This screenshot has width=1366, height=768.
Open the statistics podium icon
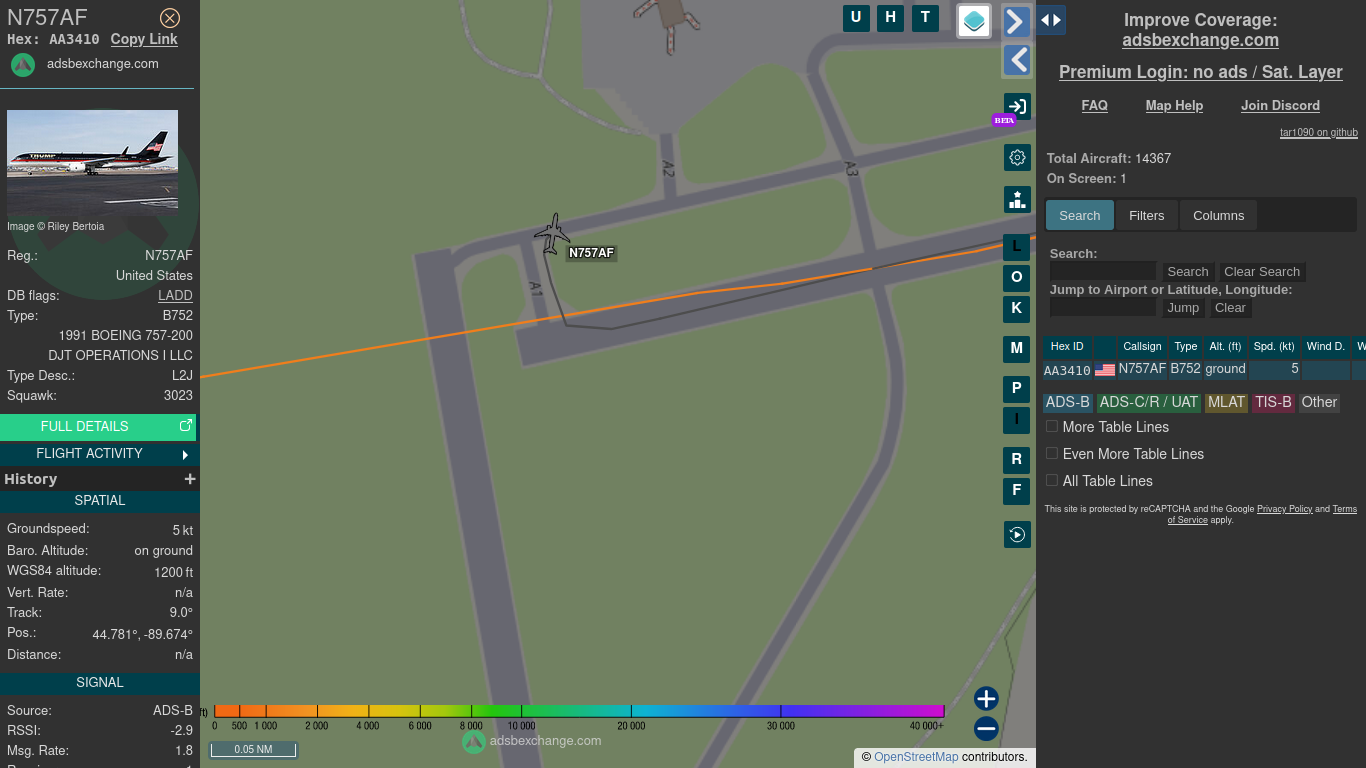[x=1017, y=199]
